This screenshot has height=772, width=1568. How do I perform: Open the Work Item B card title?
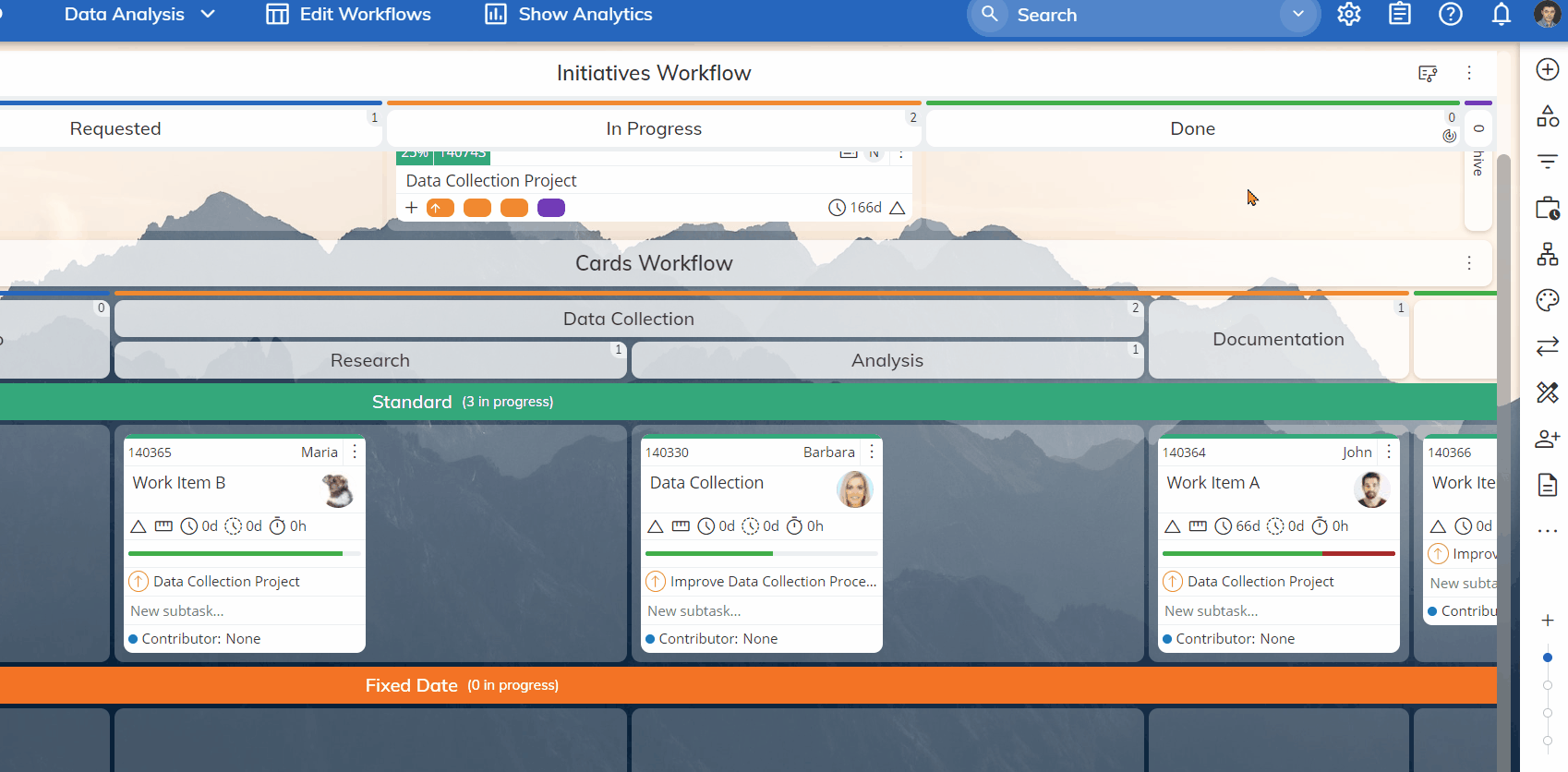click(179, 483)
